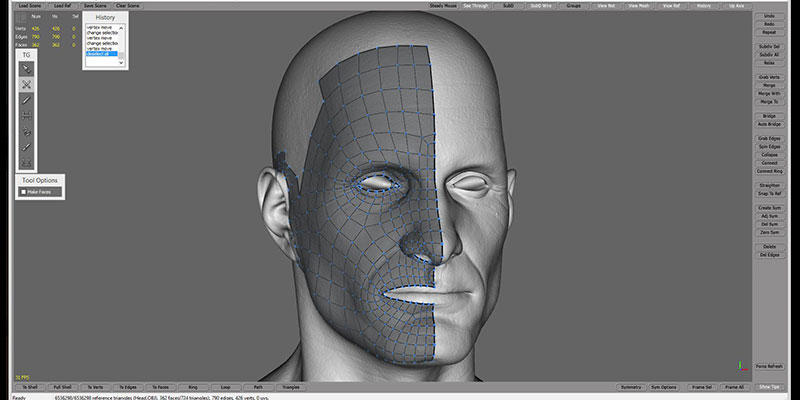800x400 pixels.
Task: Select the Simple Edit arrow tool in TG panel
Action: (27, 68)
